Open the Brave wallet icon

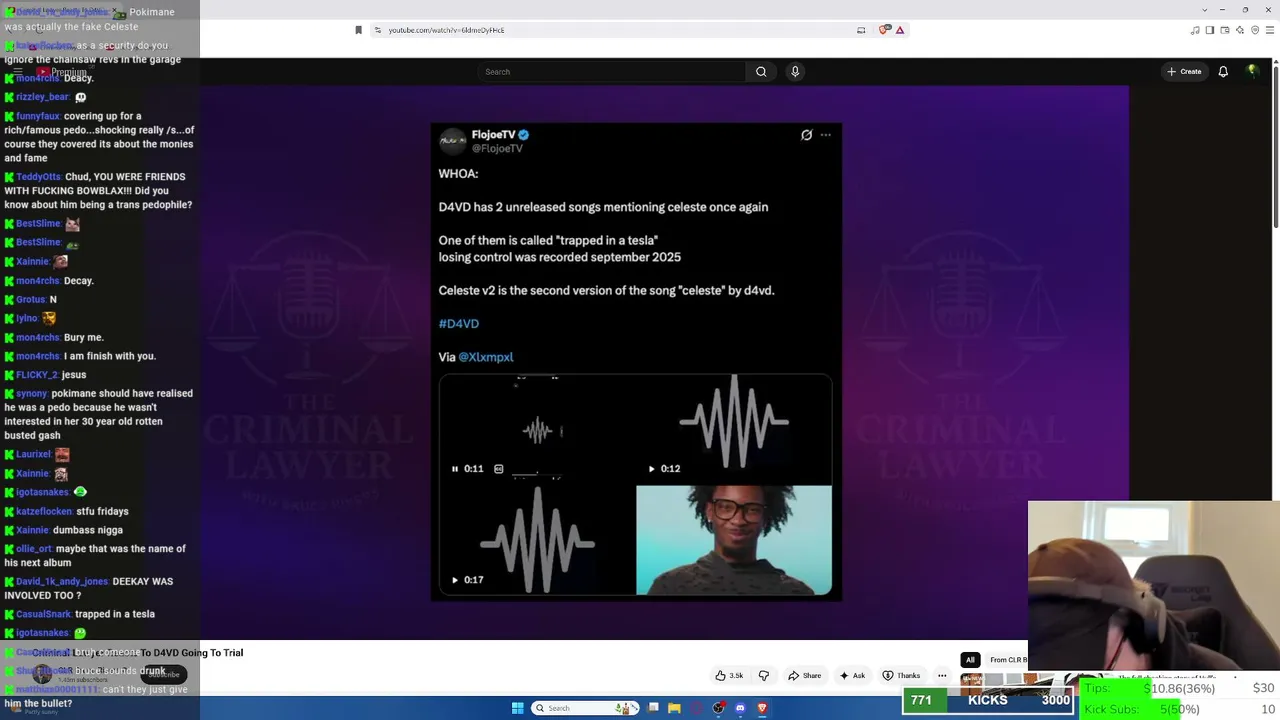[1224, 30]
